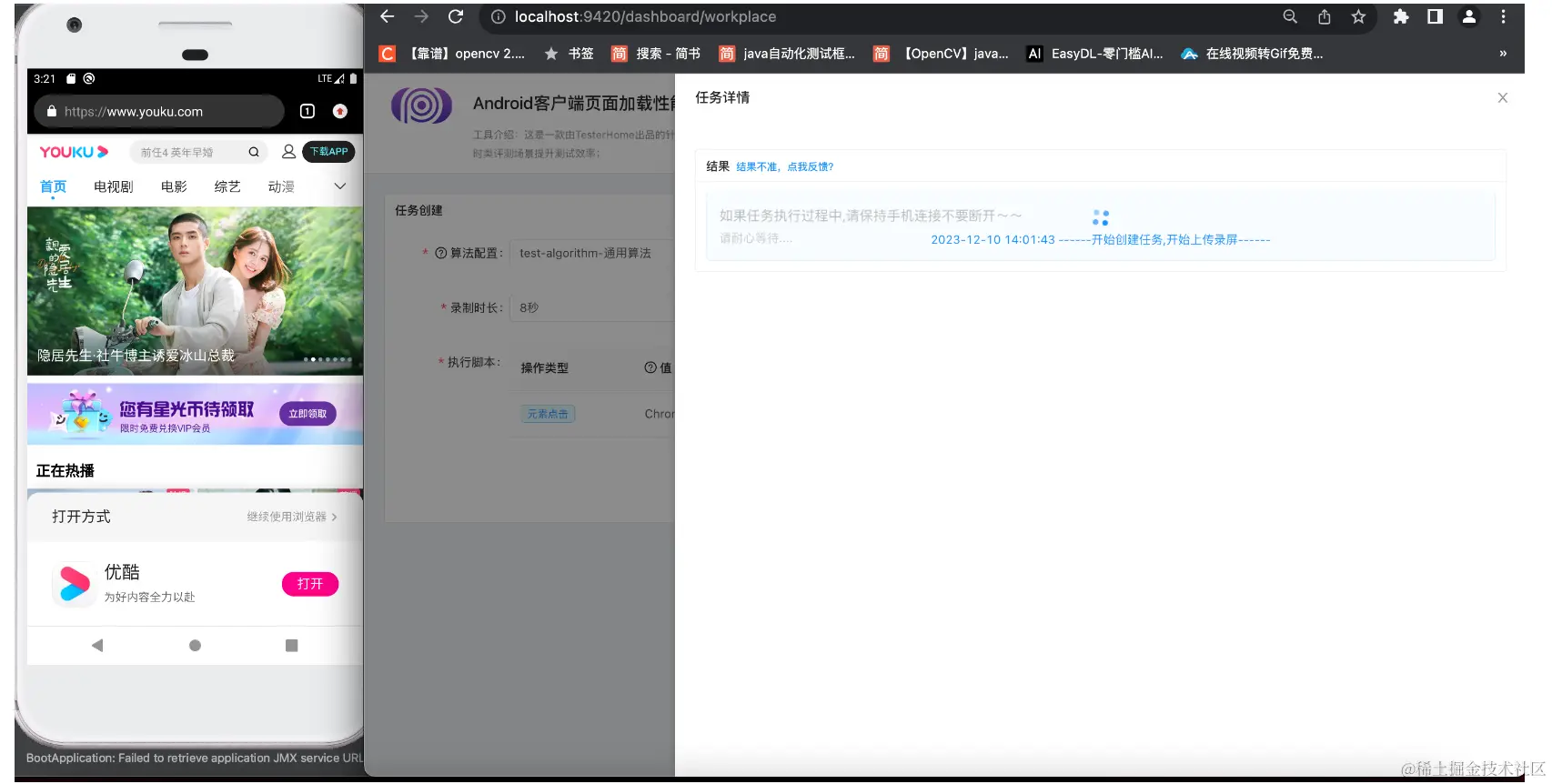This screenshot has height=784, width=1552.
Task: Share this page via the share icon
Action: click(1325, 16)
